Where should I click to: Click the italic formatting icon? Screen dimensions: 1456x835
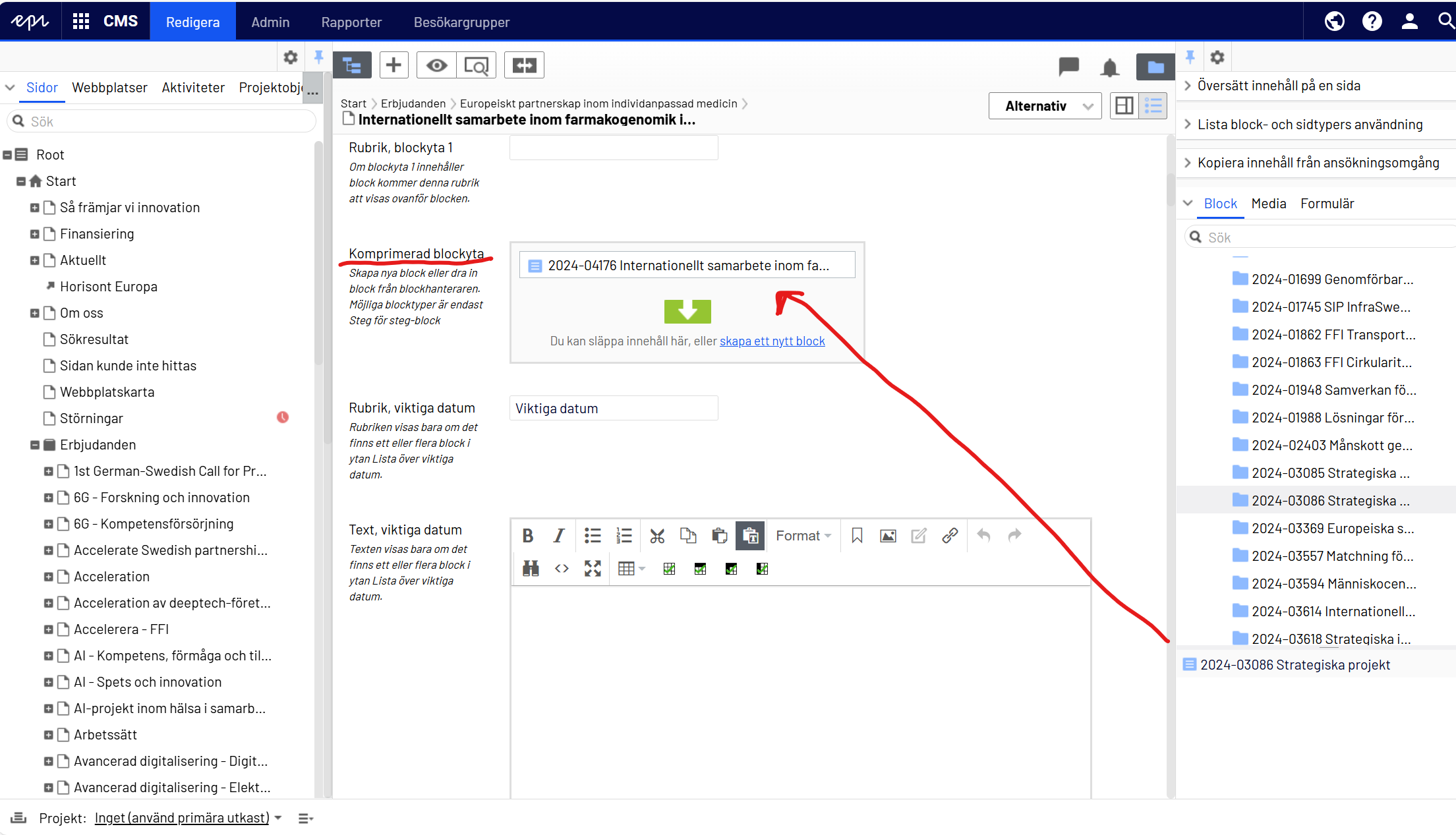[558, 536]
